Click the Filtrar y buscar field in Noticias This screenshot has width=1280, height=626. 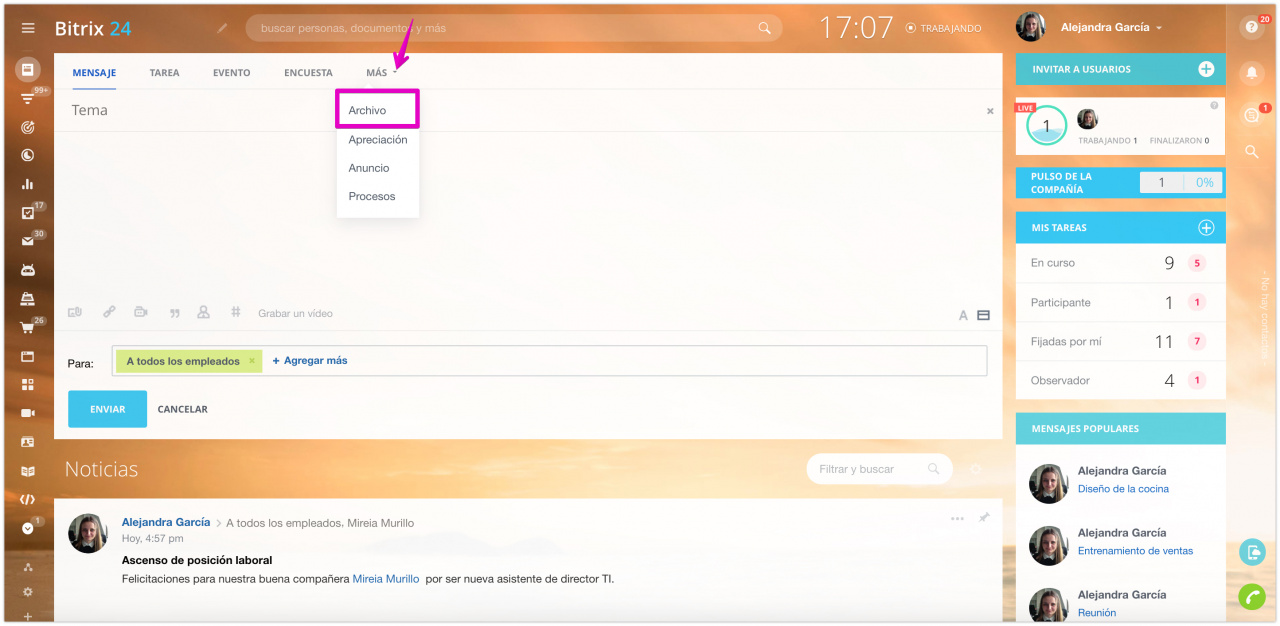tap(872, 468)
